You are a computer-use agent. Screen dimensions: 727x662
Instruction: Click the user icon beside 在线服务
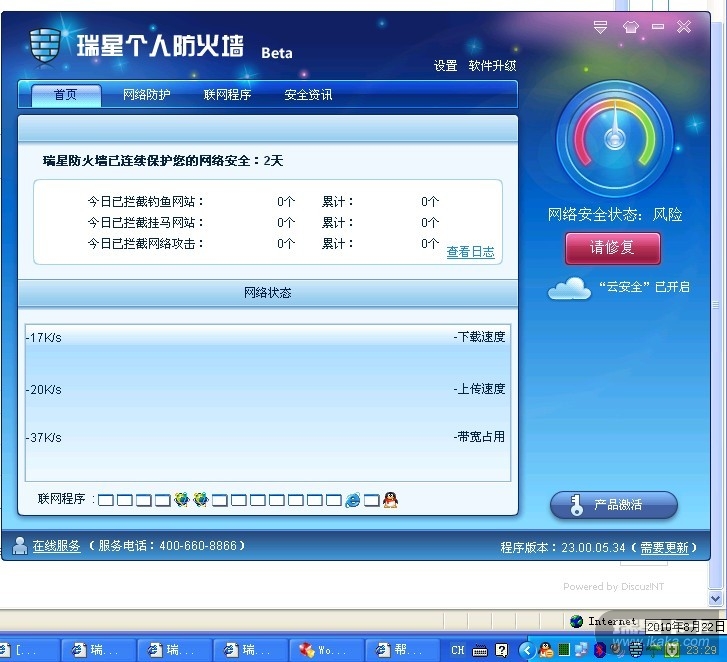[19, 546]
